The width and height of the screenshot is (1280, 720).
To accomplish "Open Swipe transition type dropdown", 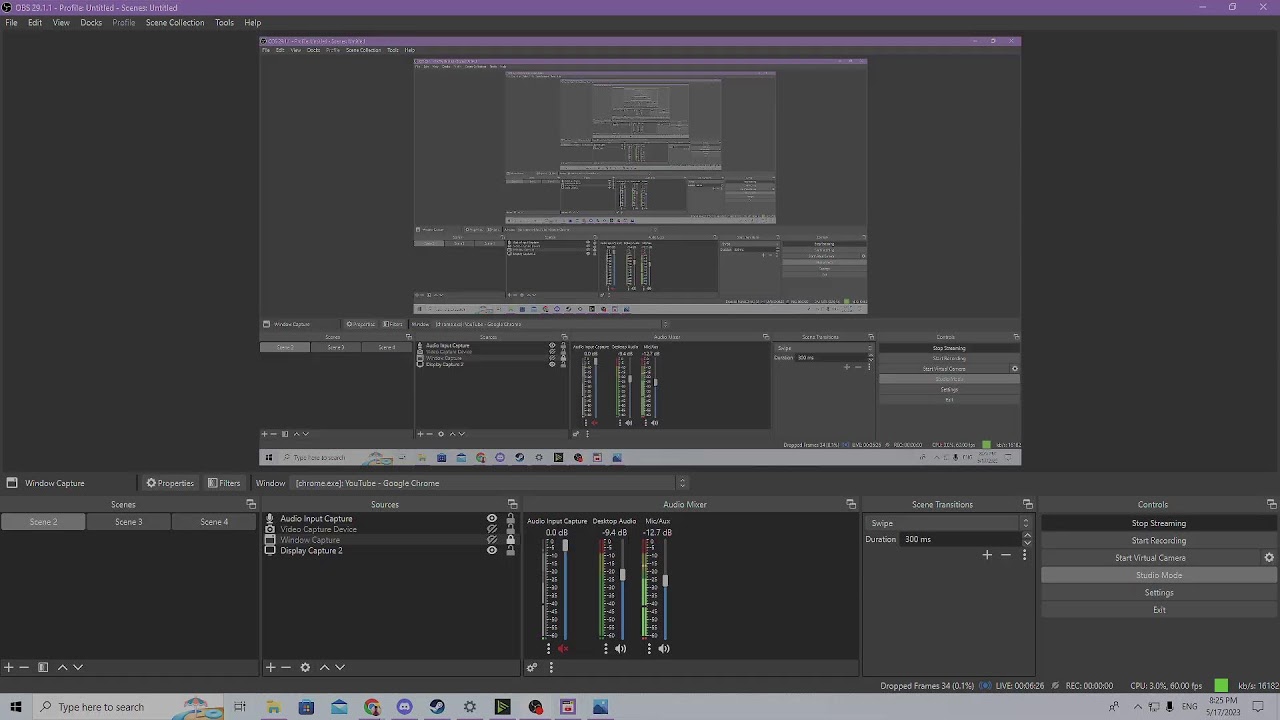I will 949,523.
